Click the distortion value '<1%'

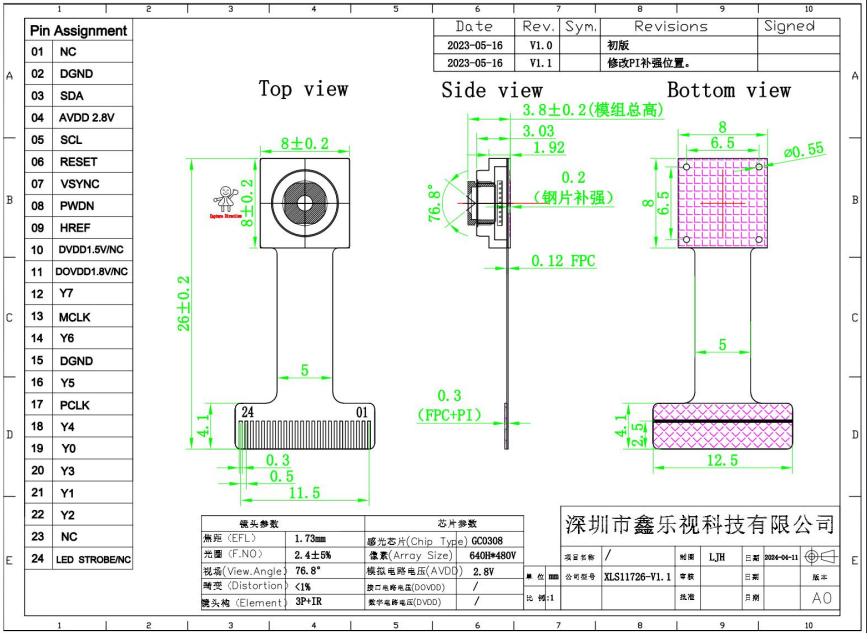(x=302, y=587)
